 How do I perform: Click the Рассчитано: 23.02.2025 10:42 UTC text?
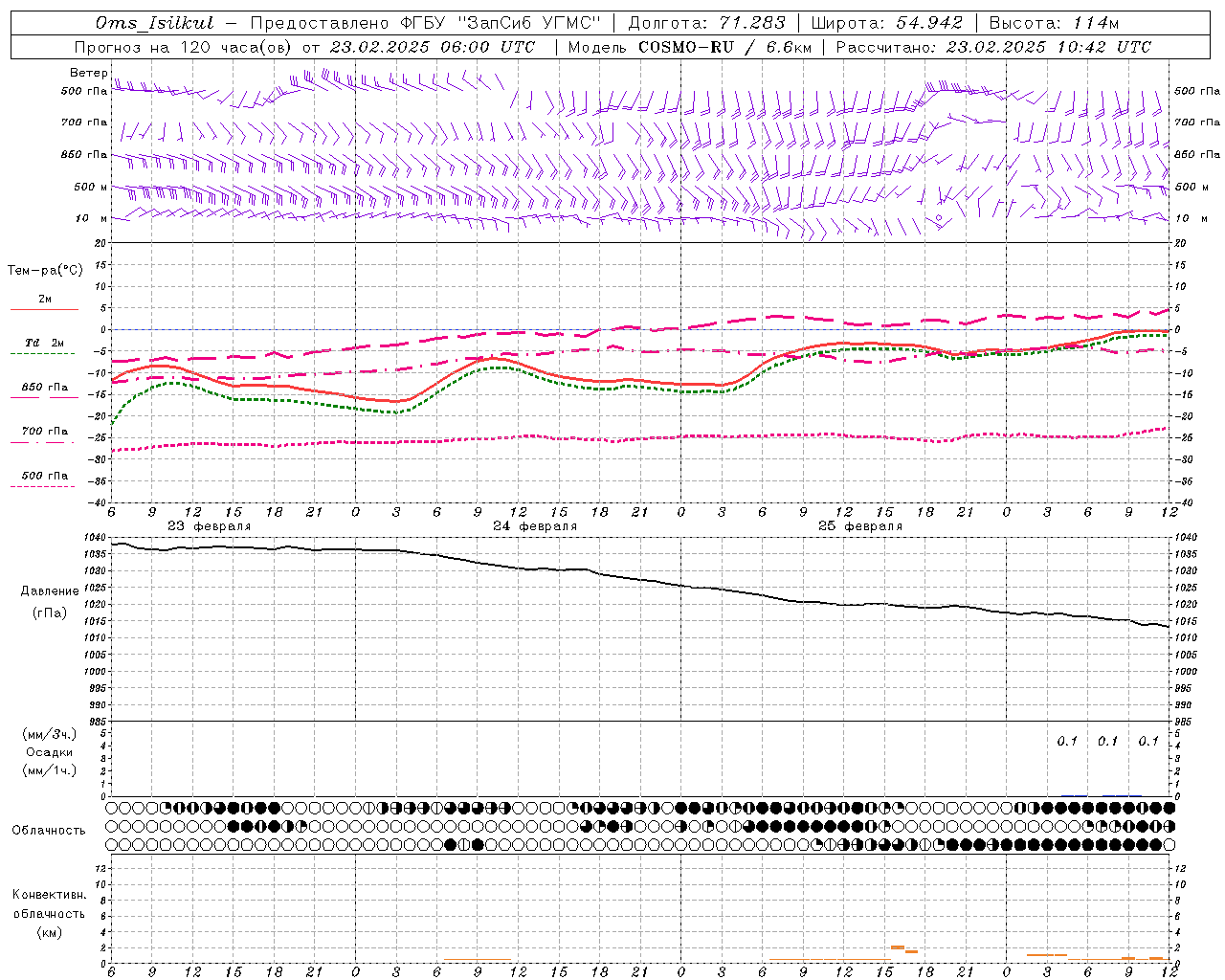coord(993,47)
